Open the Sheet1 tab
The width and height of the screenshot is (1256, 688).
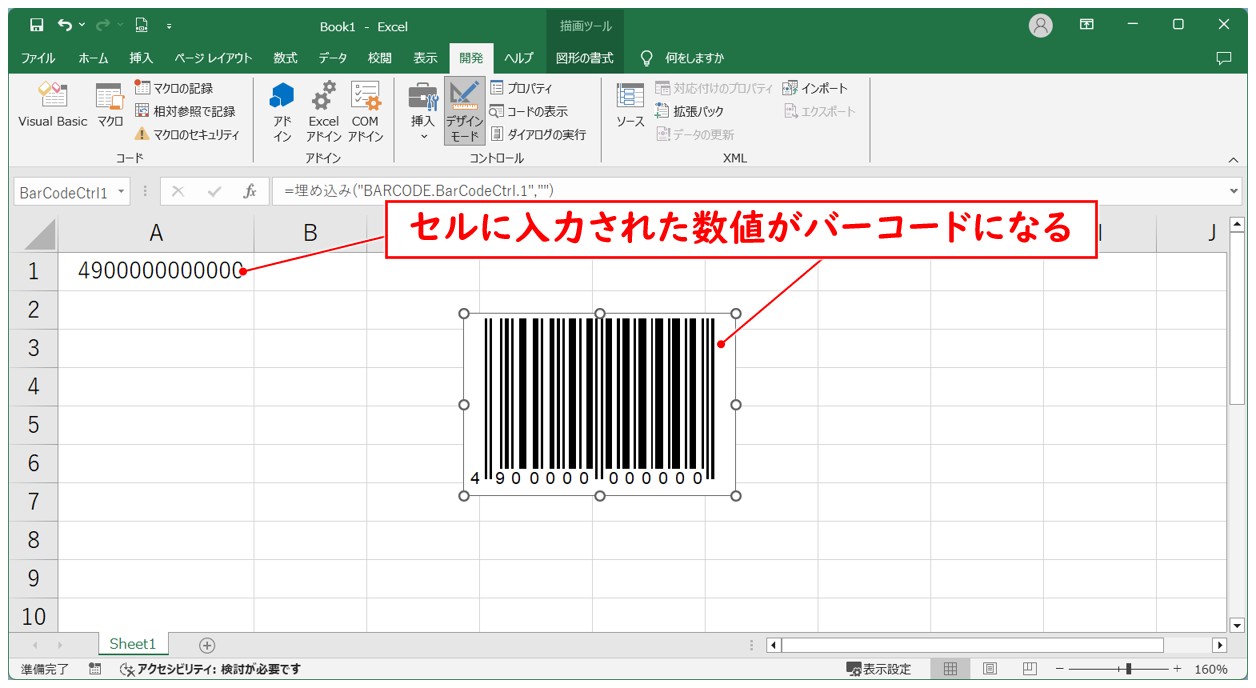[x=133, y=644]
